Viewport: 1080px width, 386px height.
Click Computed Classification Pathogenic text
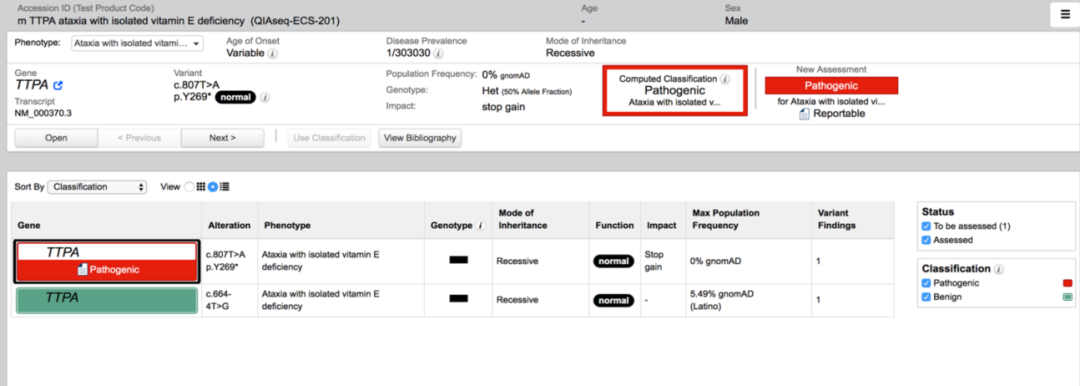(674, 90)
